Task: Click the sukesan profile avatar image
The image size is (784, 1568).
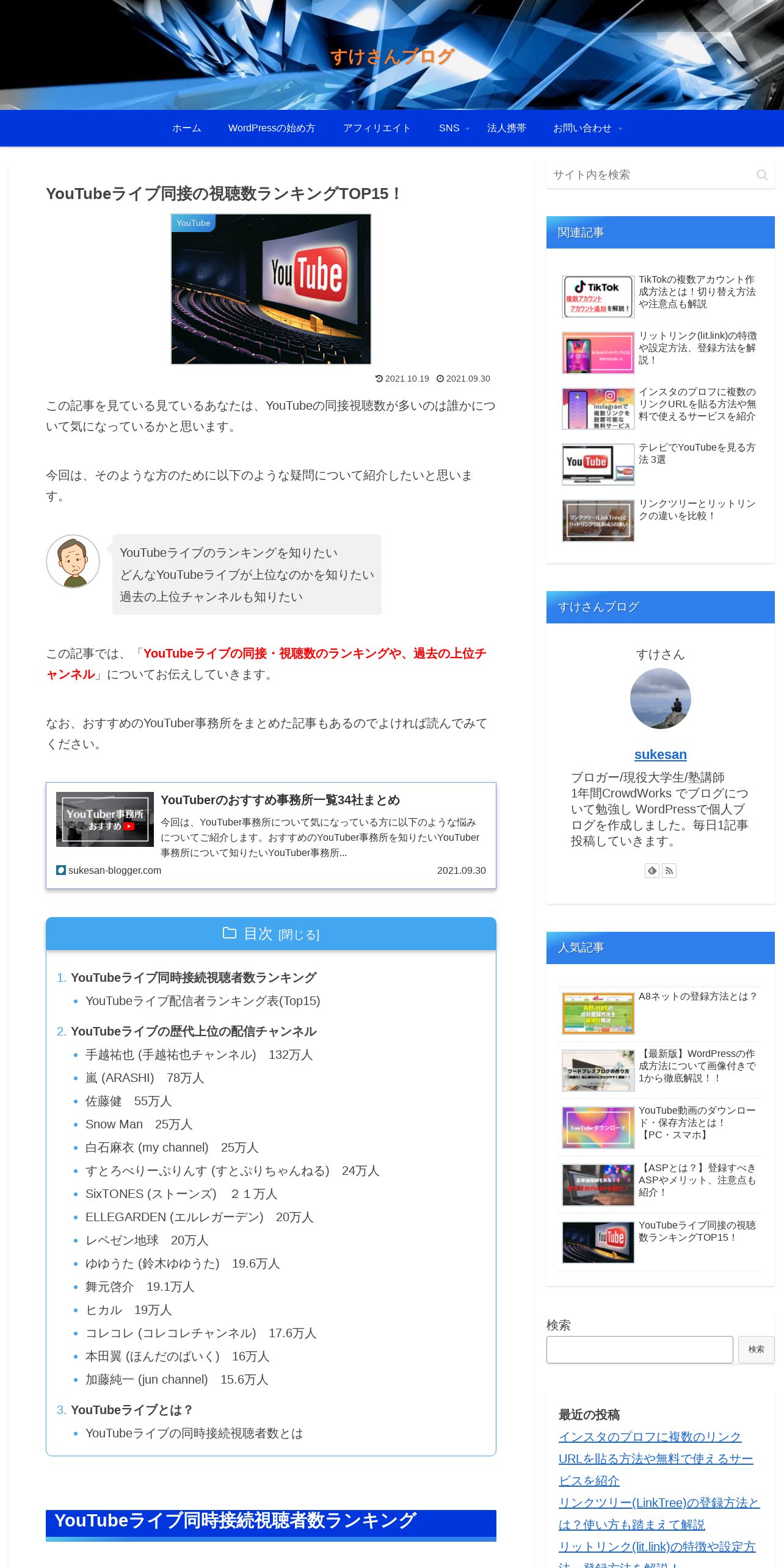Action: pyautogui.click(x=661, y=699)
